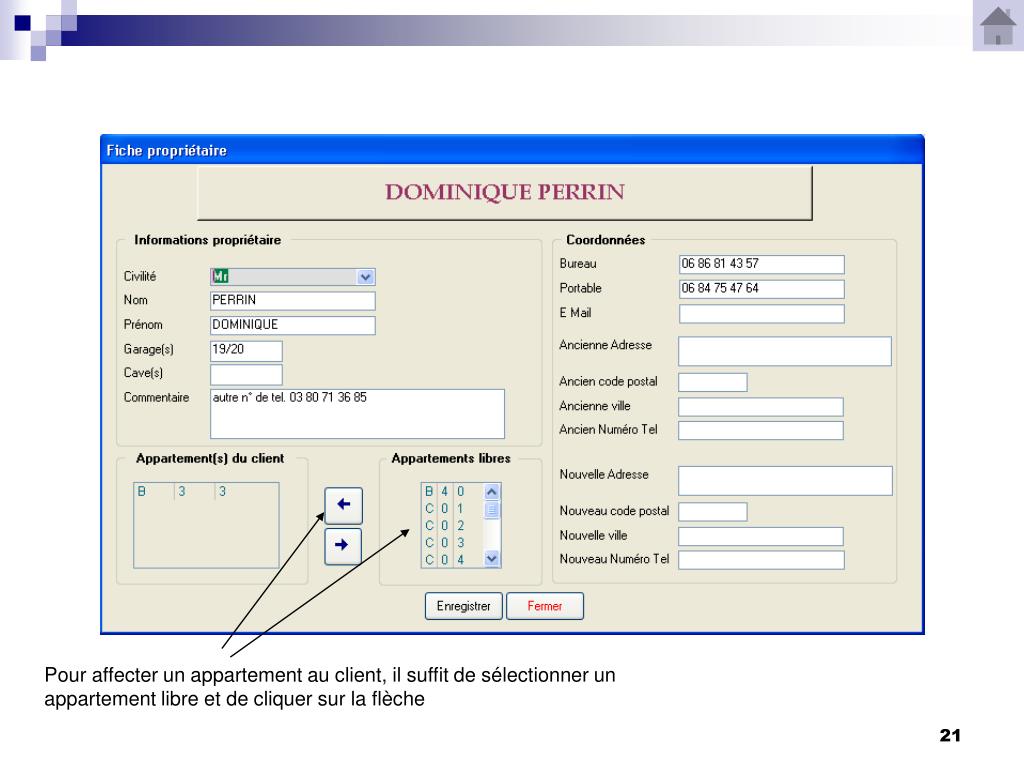The image size is (1024, 768).
Task: Click the Garage(s) field showing 19/20
Action: point(246,350)
